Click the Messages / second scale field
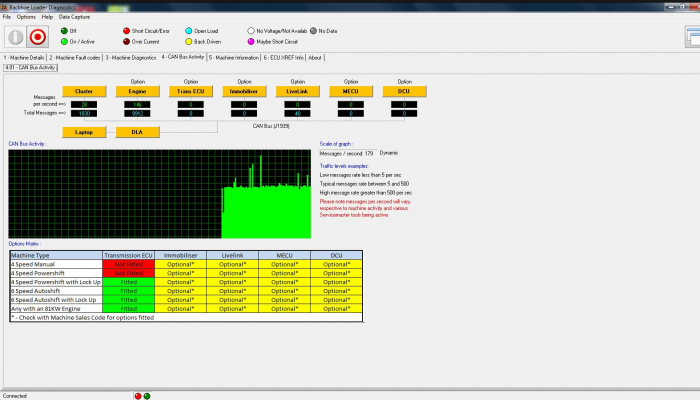The height and width of the screenshot is (400, 700). pyautogui.click(x=348, y=153)
